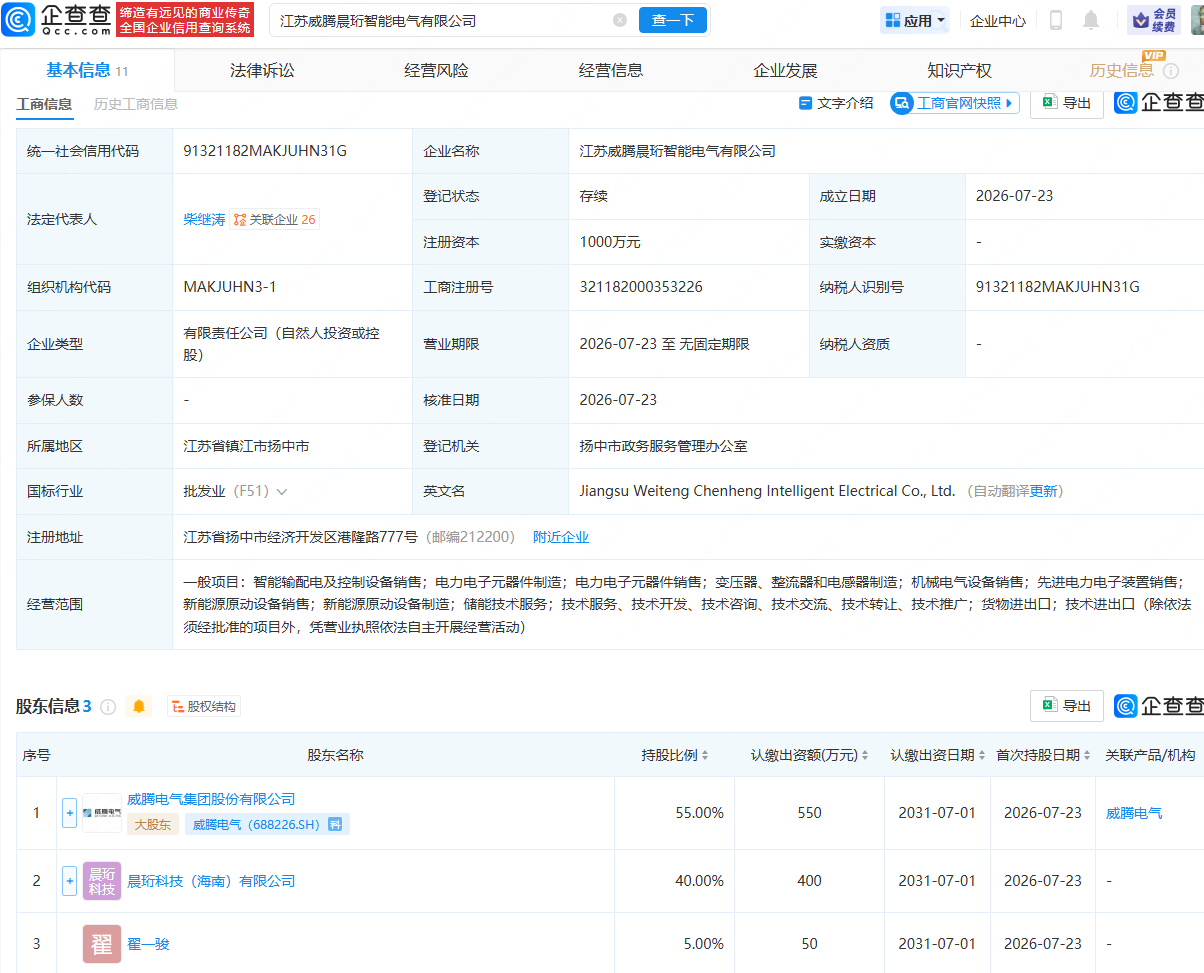Switch to the 法律诉讼 tab
Viewport: 1204px width, 973px height.
click(262, 70)
